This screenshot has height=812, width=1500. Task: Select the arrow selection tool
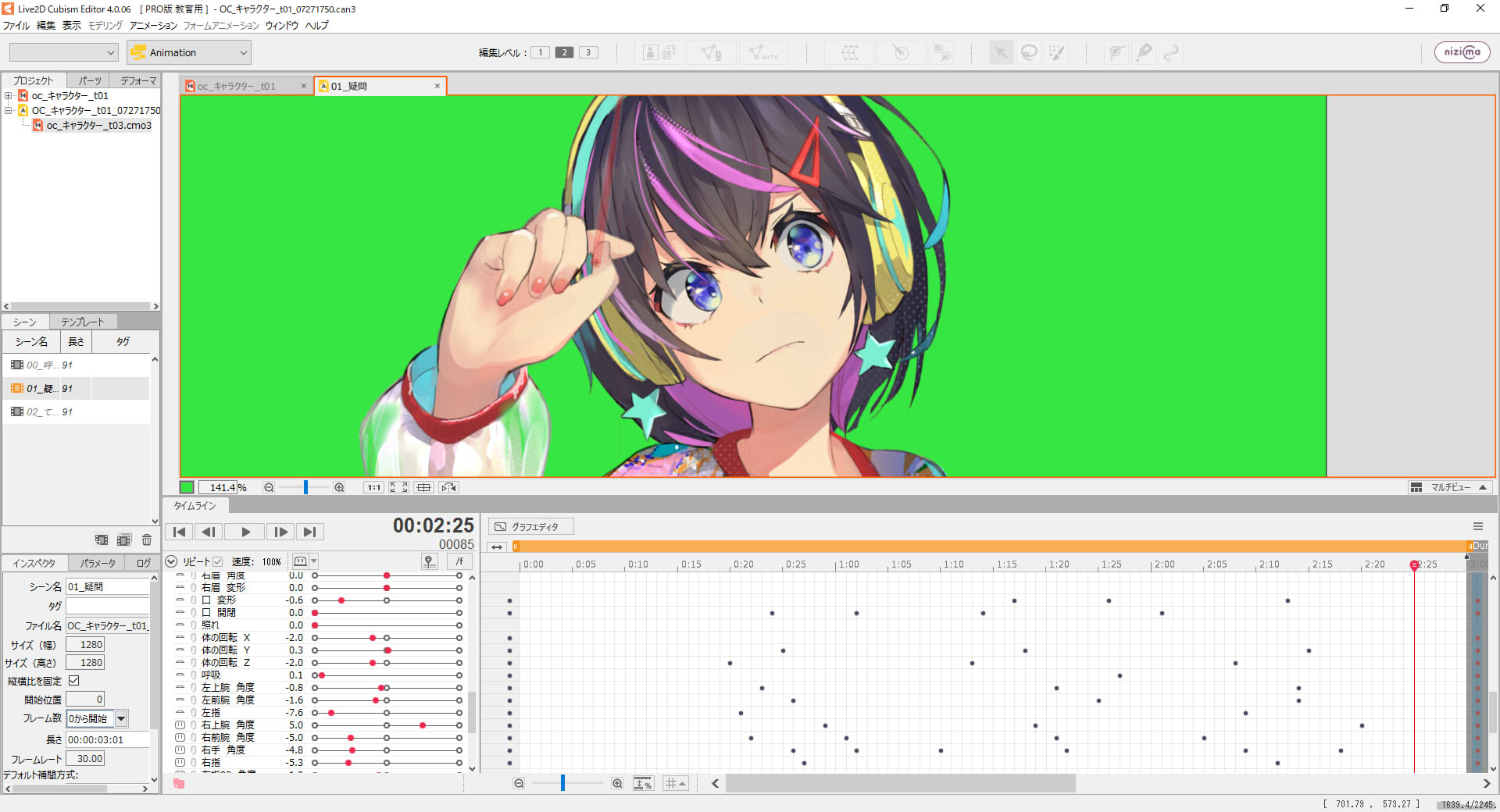[1001, 52]
